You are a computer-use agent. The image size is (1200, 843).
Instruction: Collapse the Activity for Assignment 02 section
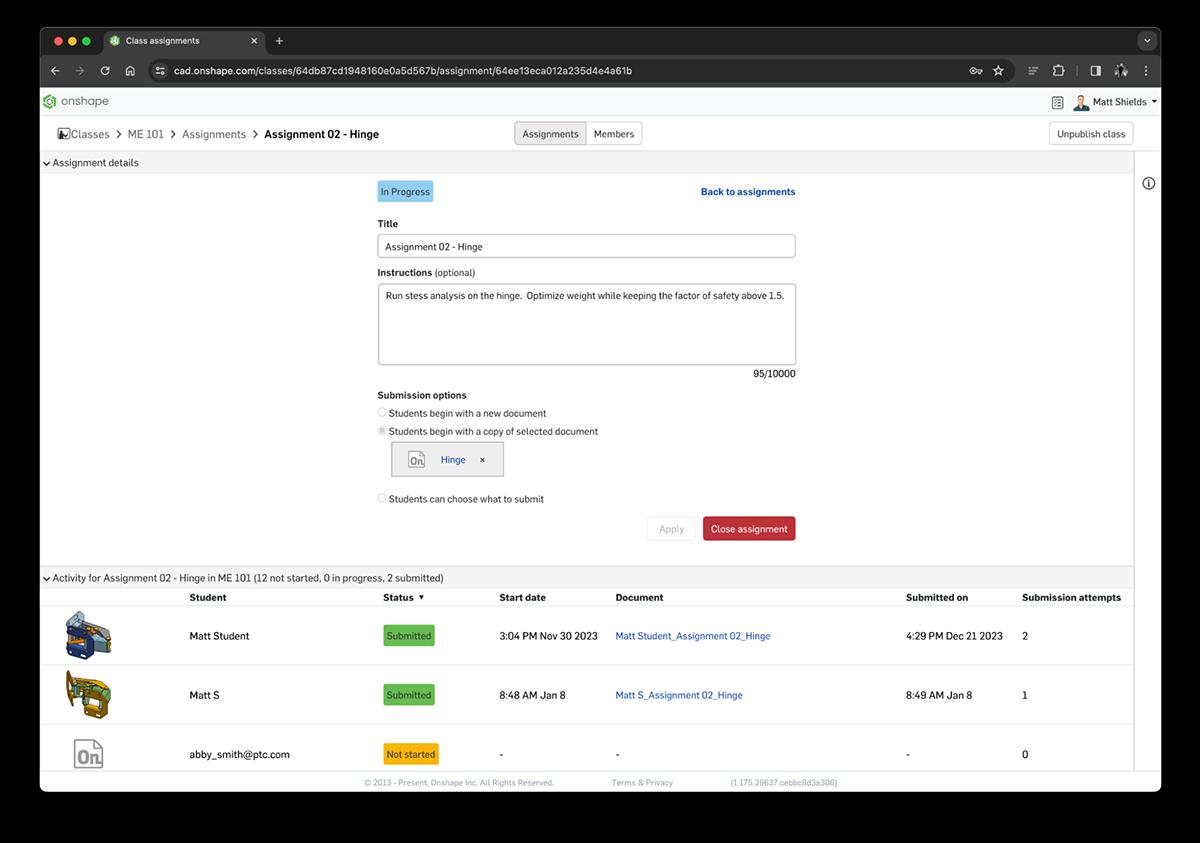[x=47, y=578]
